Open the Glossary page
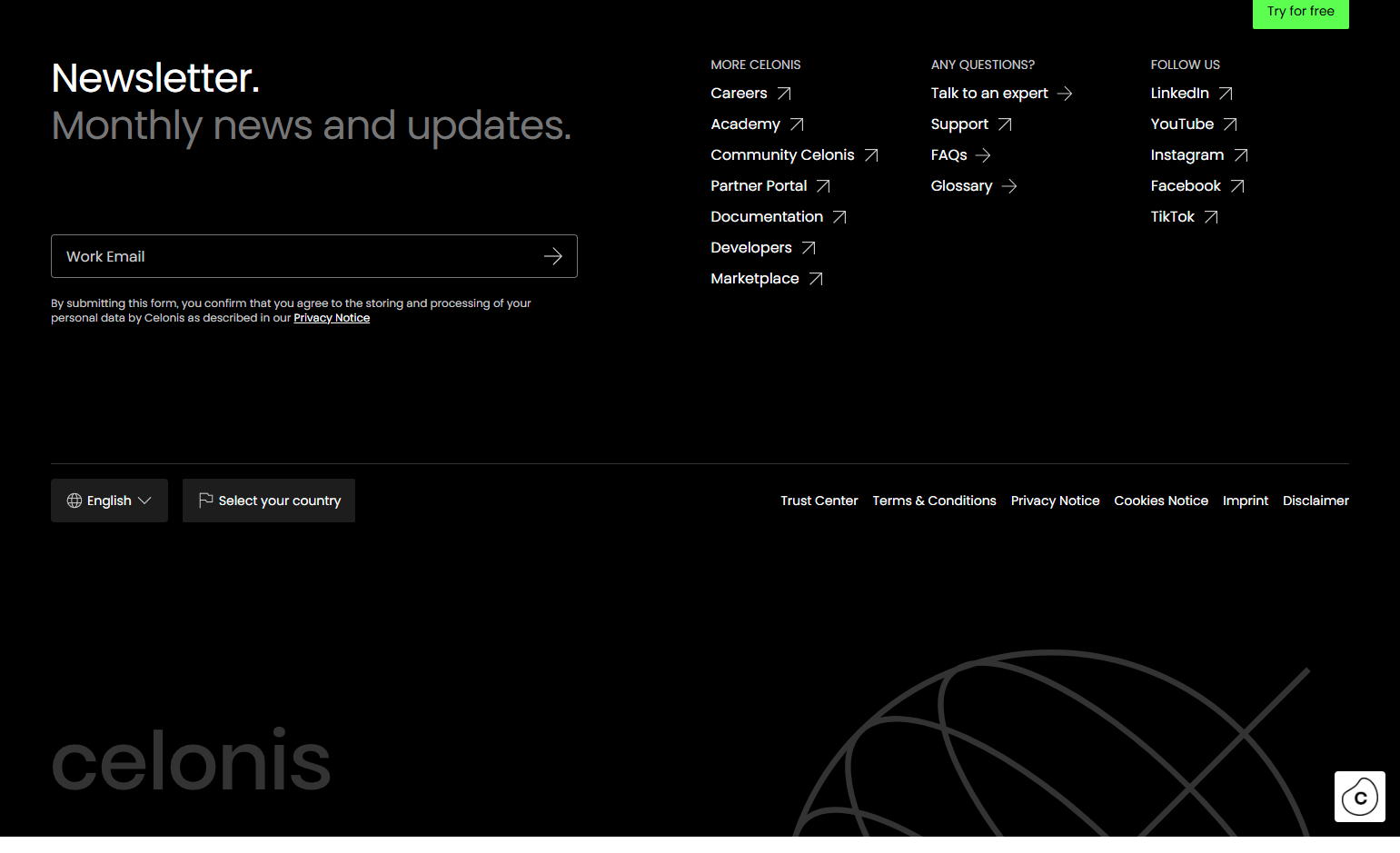The image size is (1400, 853). tap(961, 185)
